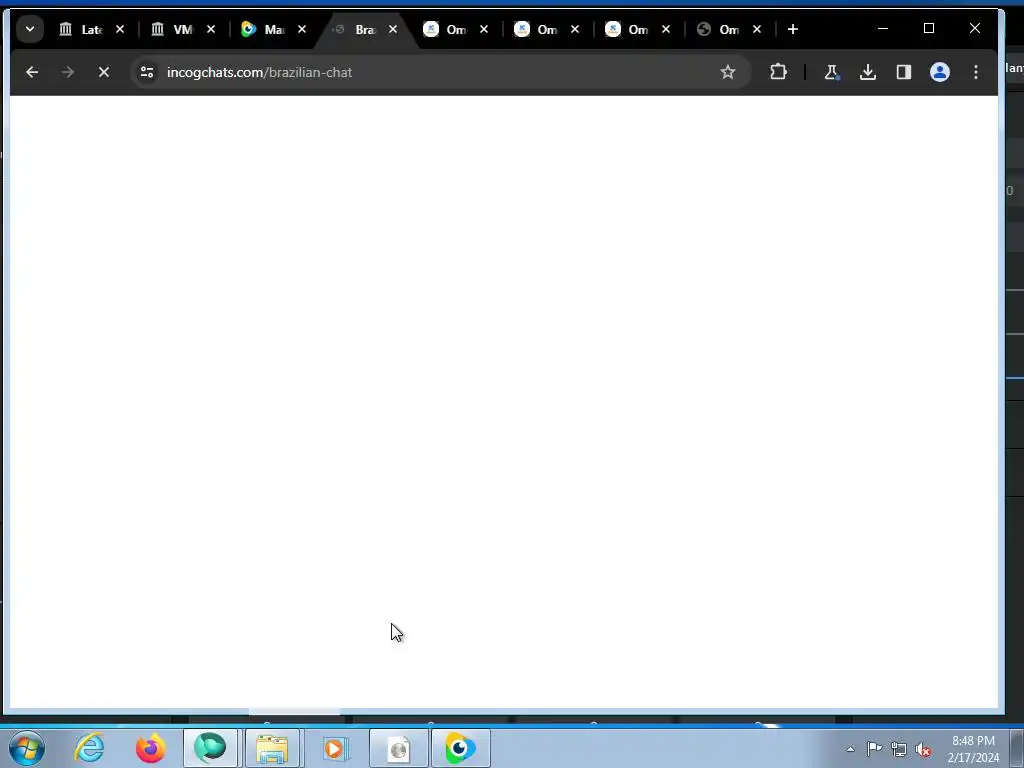Minimize the Chrome window
The image size is (1024, 768).
click(883, 29)
